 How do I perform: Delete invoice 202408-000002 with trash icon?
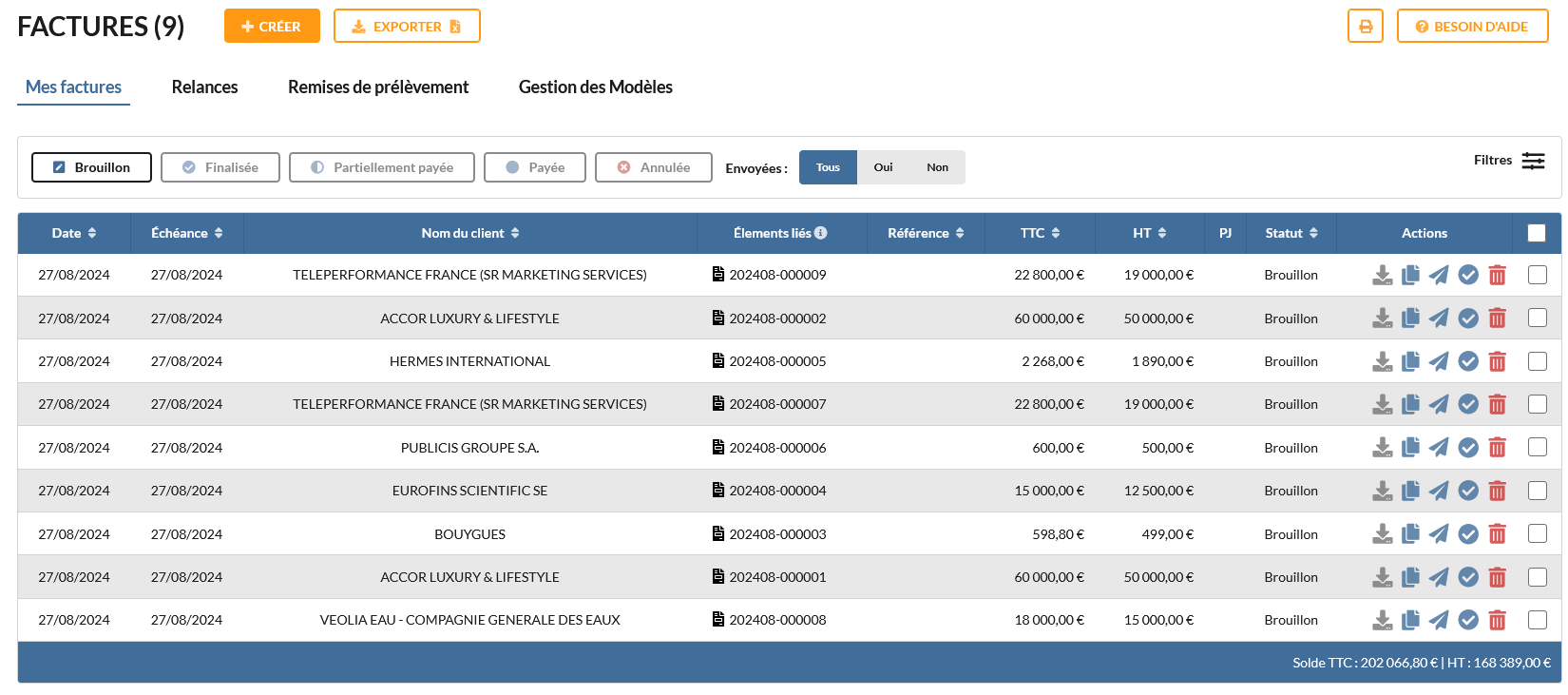point(1498,319)
